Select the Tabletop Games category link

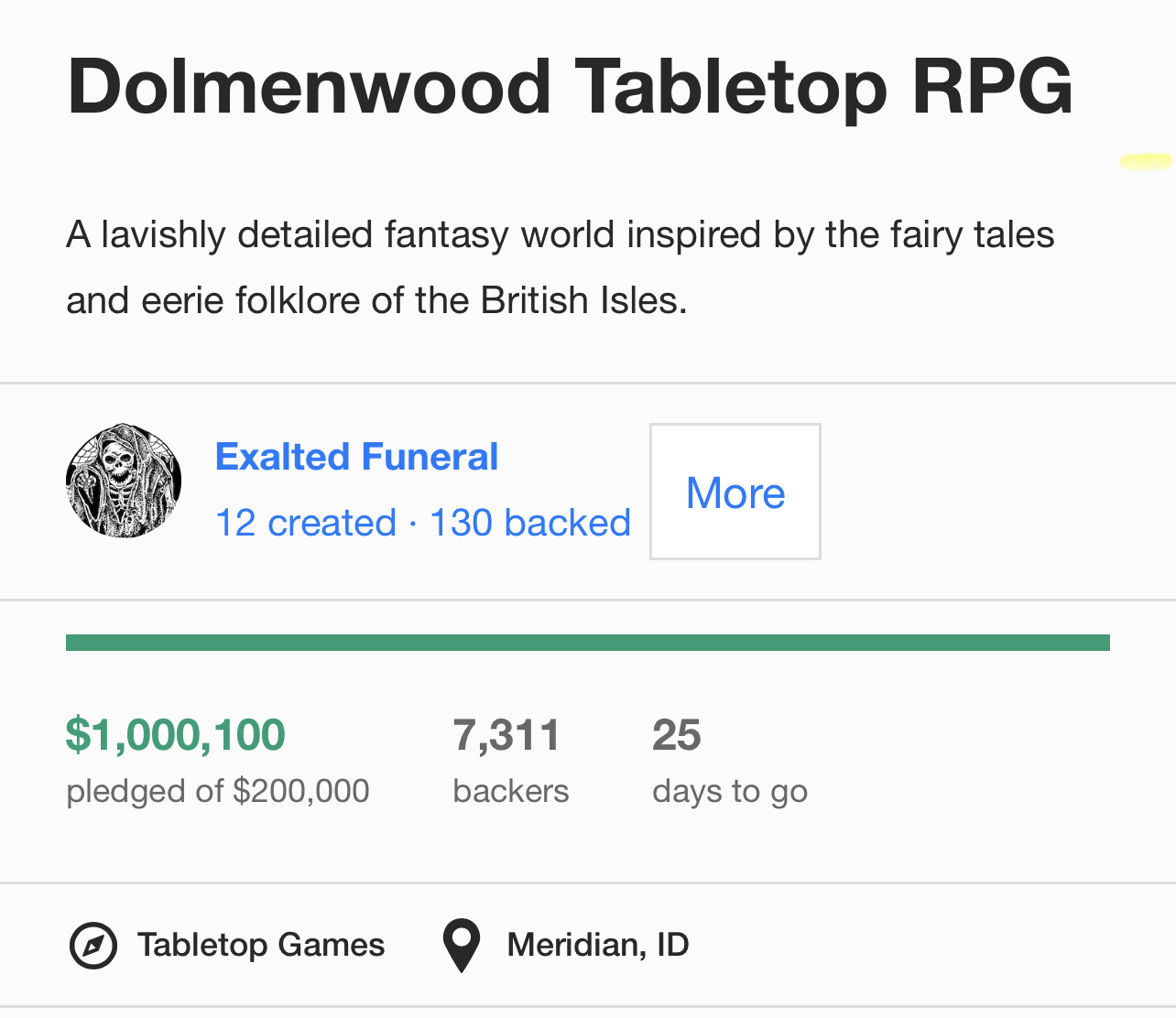[261, 945]
